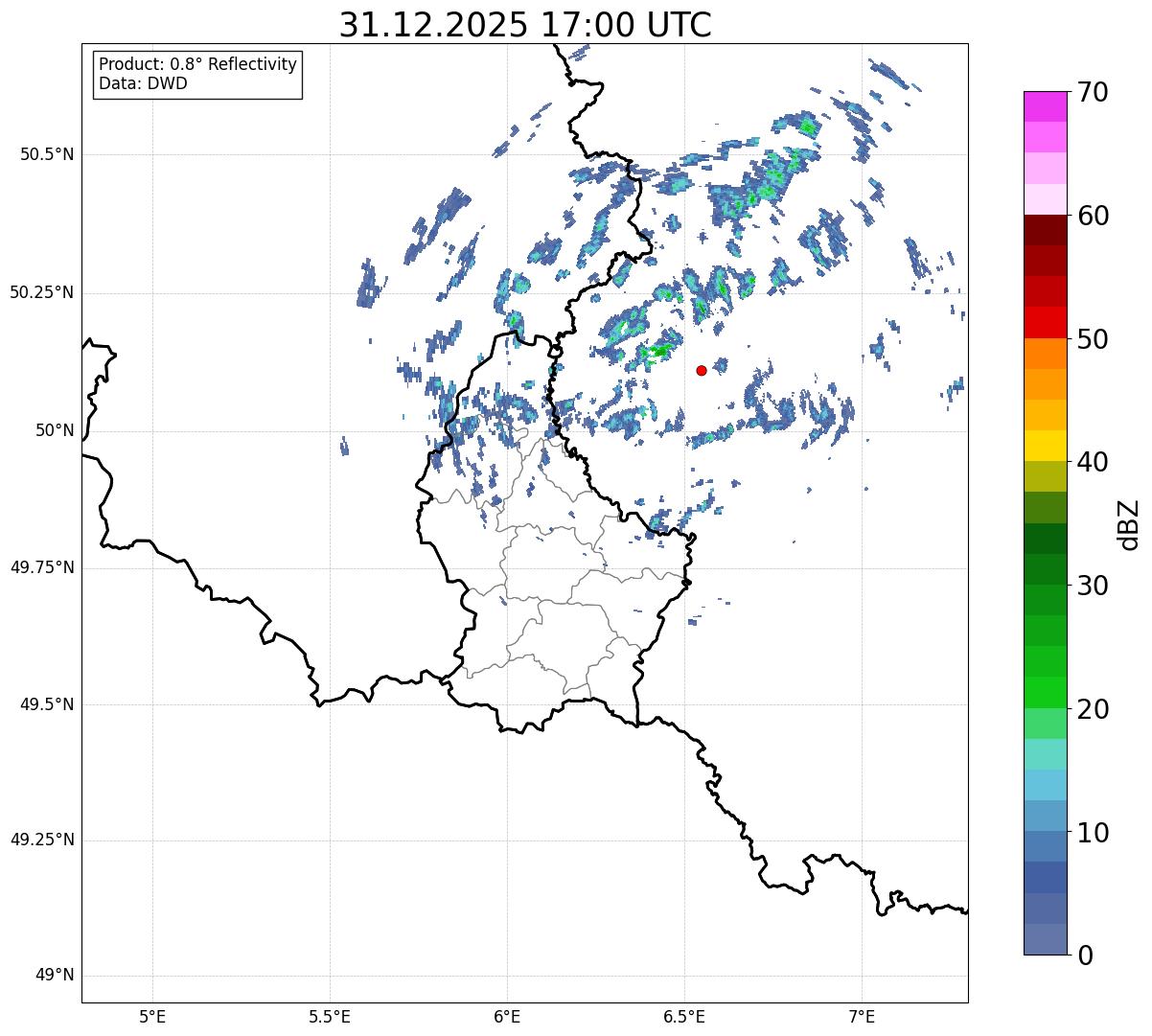Select the dark maroon swatch just below 60 dBZ
This screenshot has height=1036, width=1152.
pyautogui.click(x=1045, y=230)
